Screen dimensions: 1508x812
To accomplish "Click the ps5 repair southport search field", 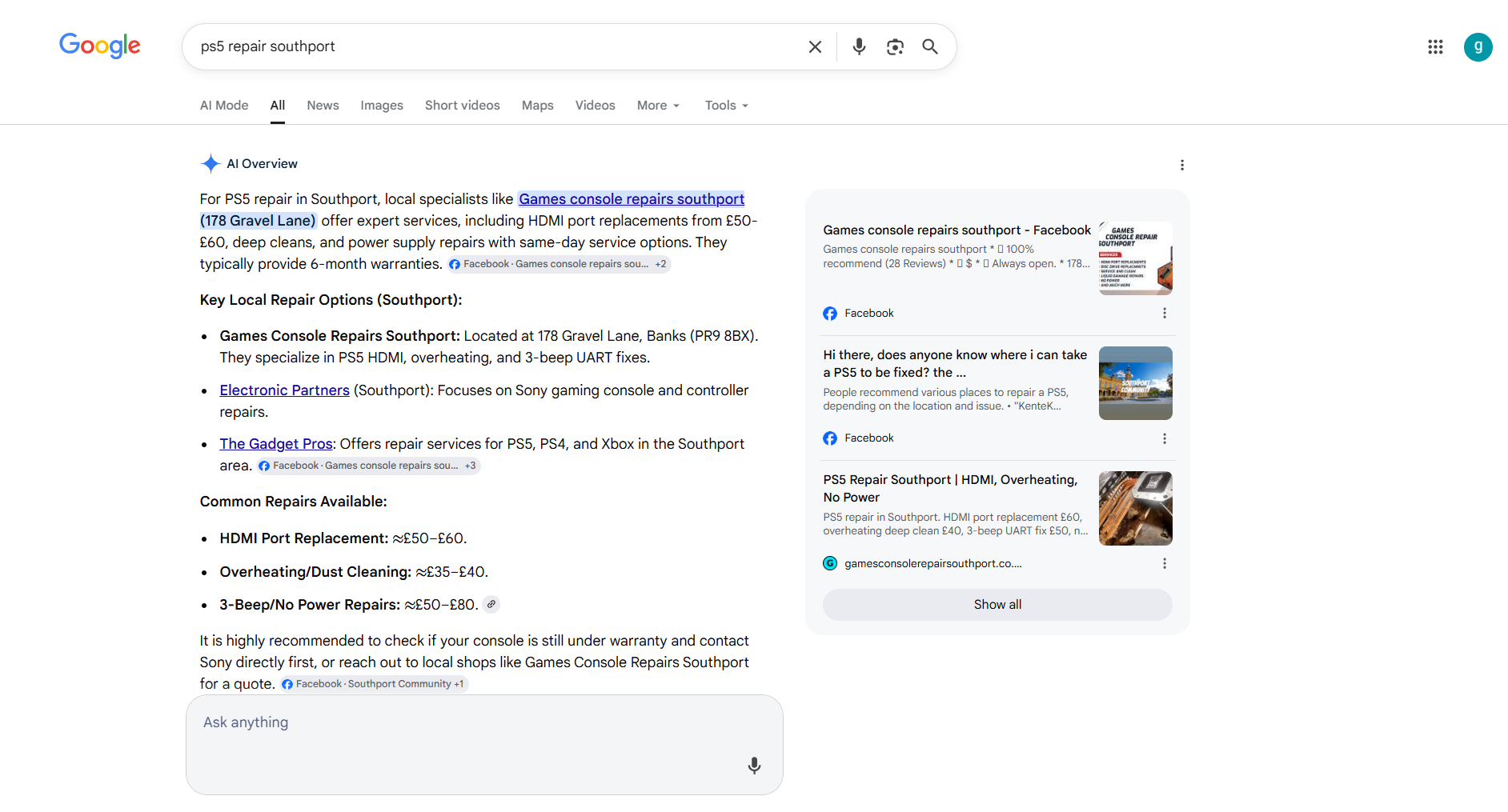I will click(496, 46).
